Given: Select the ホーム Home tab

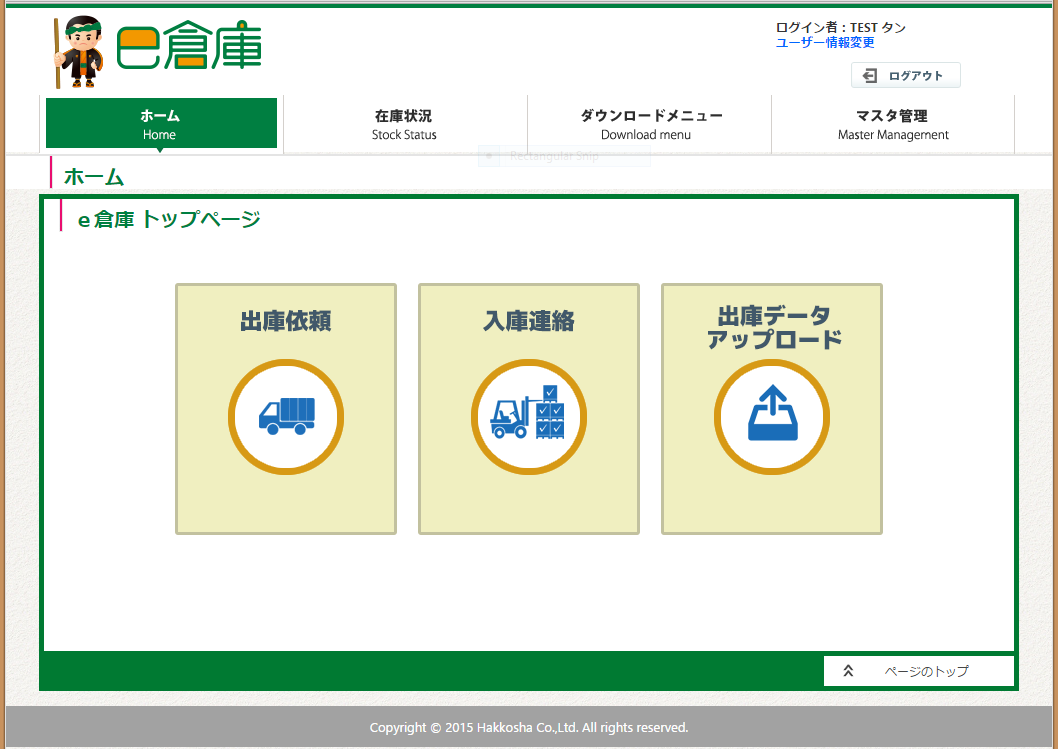Looking at the screenshot, I should 160,124.
